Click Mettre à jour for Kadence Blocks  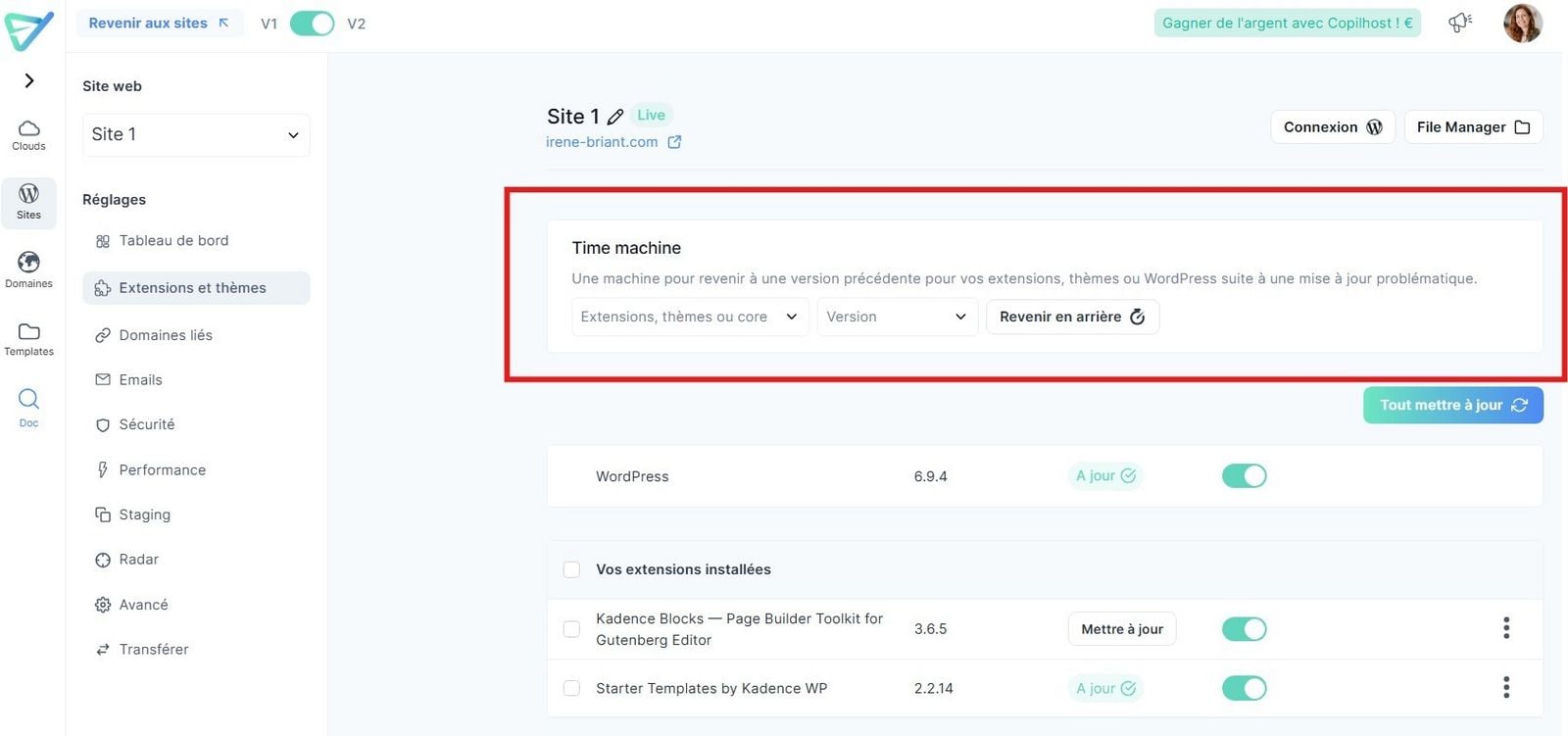1122,629
